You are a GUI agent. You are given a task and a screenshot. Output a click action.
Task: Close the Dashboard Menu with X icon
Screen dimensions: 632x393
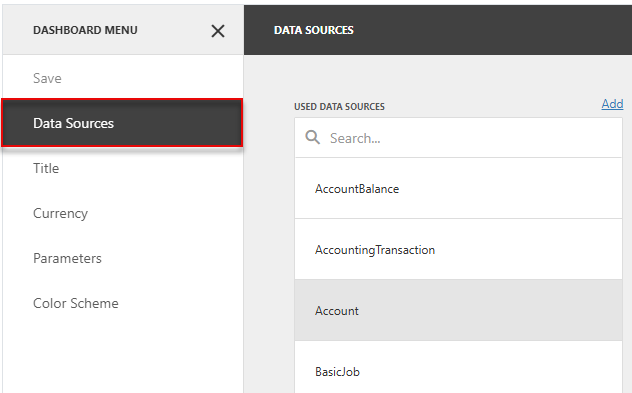(x=218, y=31)
